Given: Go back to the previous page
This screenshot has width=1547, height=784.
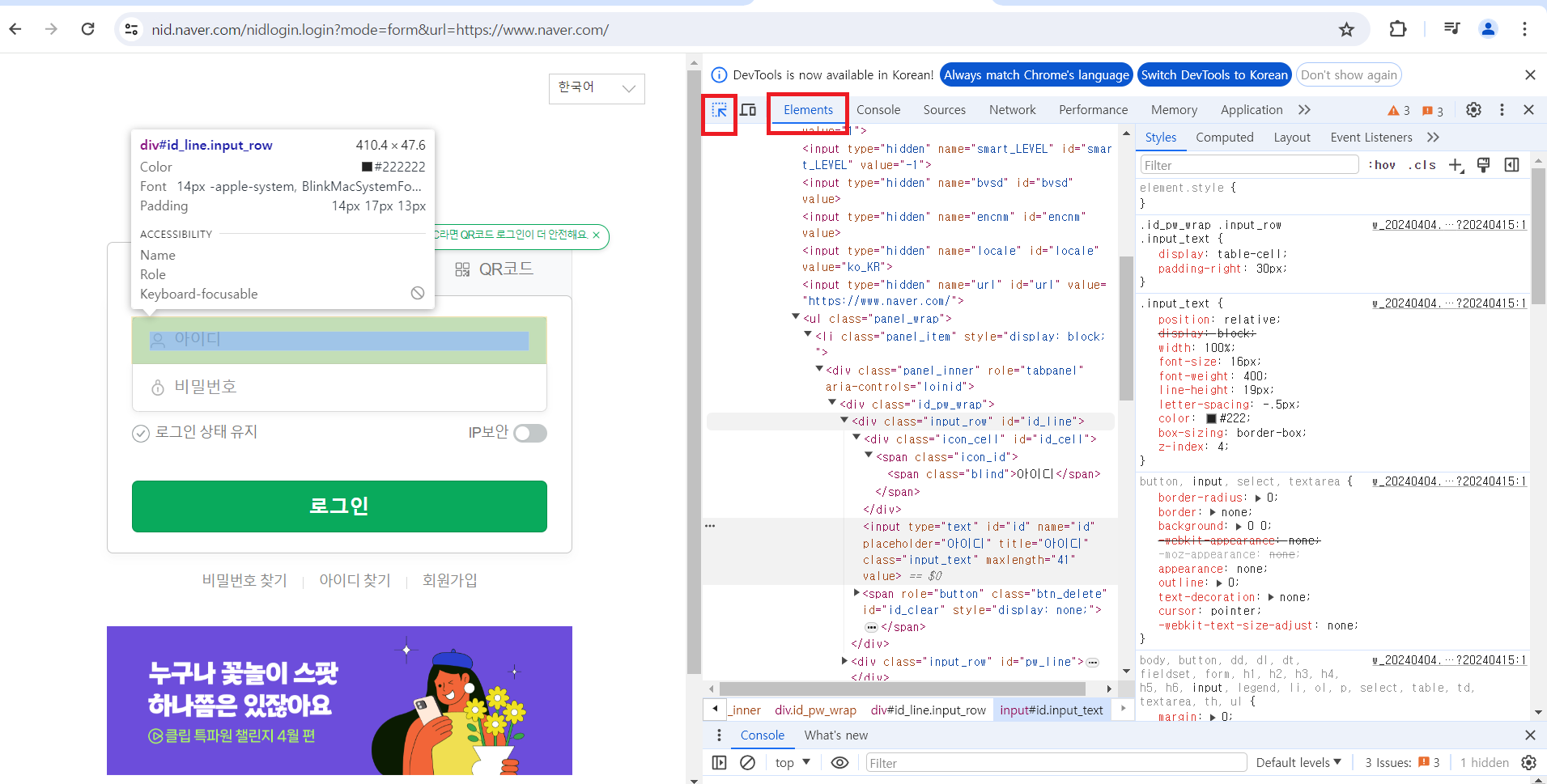Looking at the screenshot, I should pos(15,29).
